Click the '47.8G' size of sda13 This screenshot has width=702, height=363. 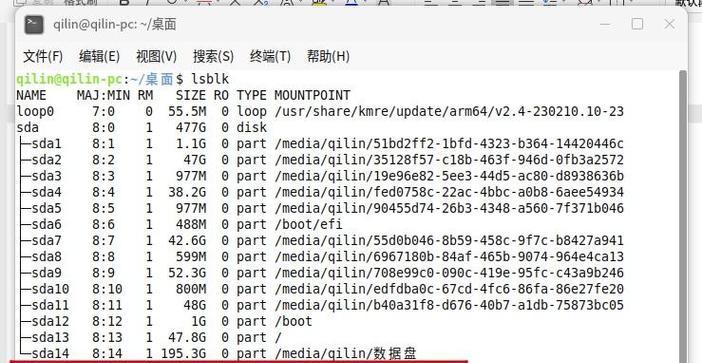(187, 337)
